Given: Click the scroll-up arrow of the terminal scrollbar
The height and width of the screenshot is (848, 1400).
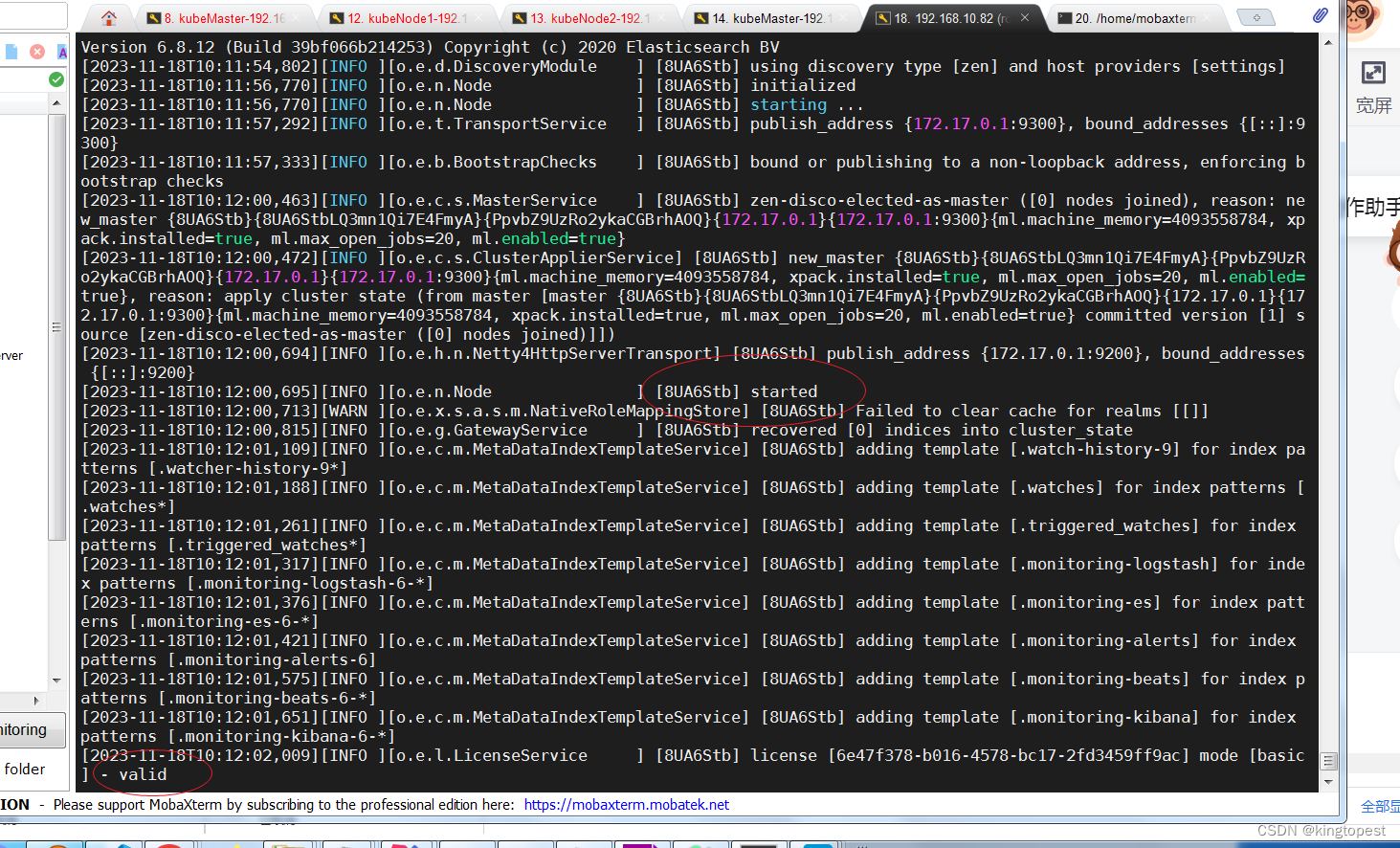Looking at the screenshot, I should click(1329, 41).
